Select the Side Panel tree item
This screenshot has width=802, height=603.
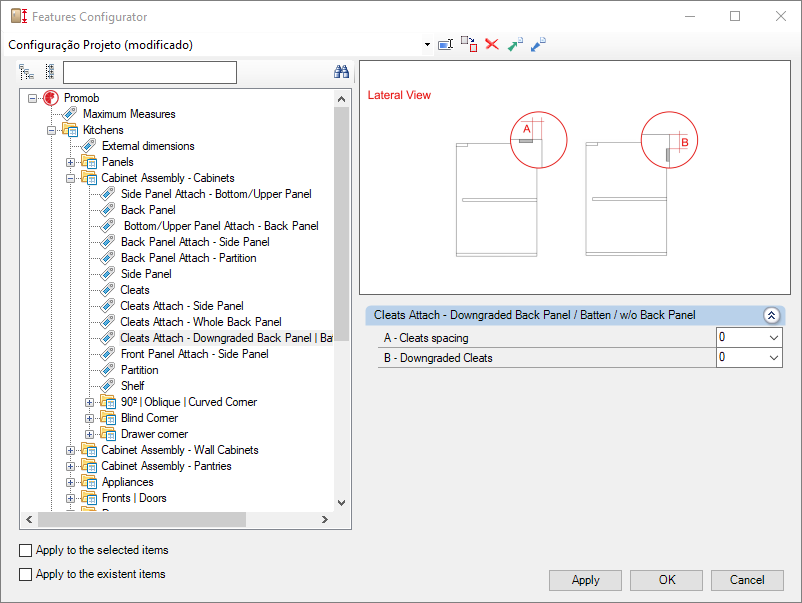[x=146, y=274]
